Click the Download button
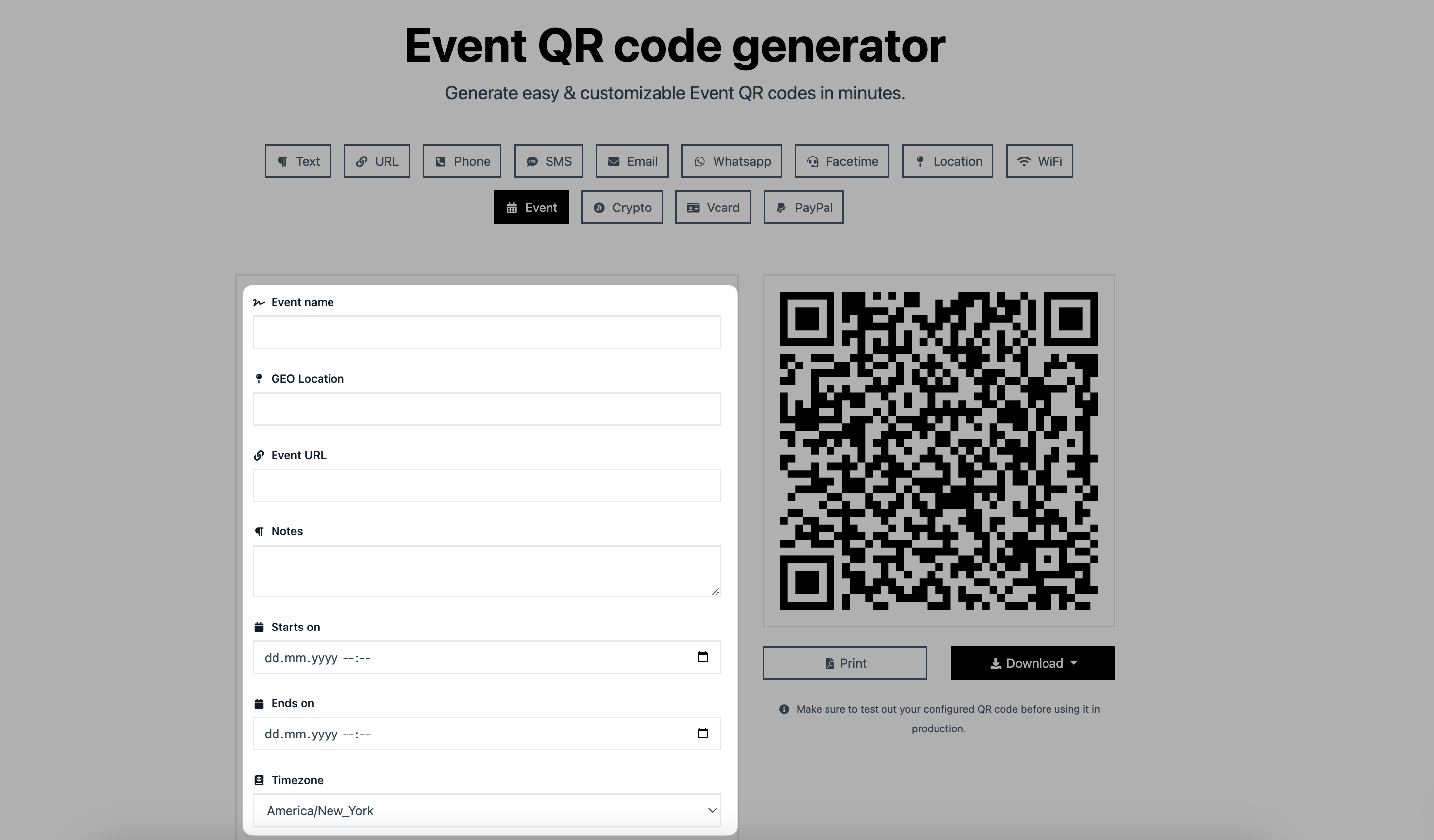 (1033, 662)
